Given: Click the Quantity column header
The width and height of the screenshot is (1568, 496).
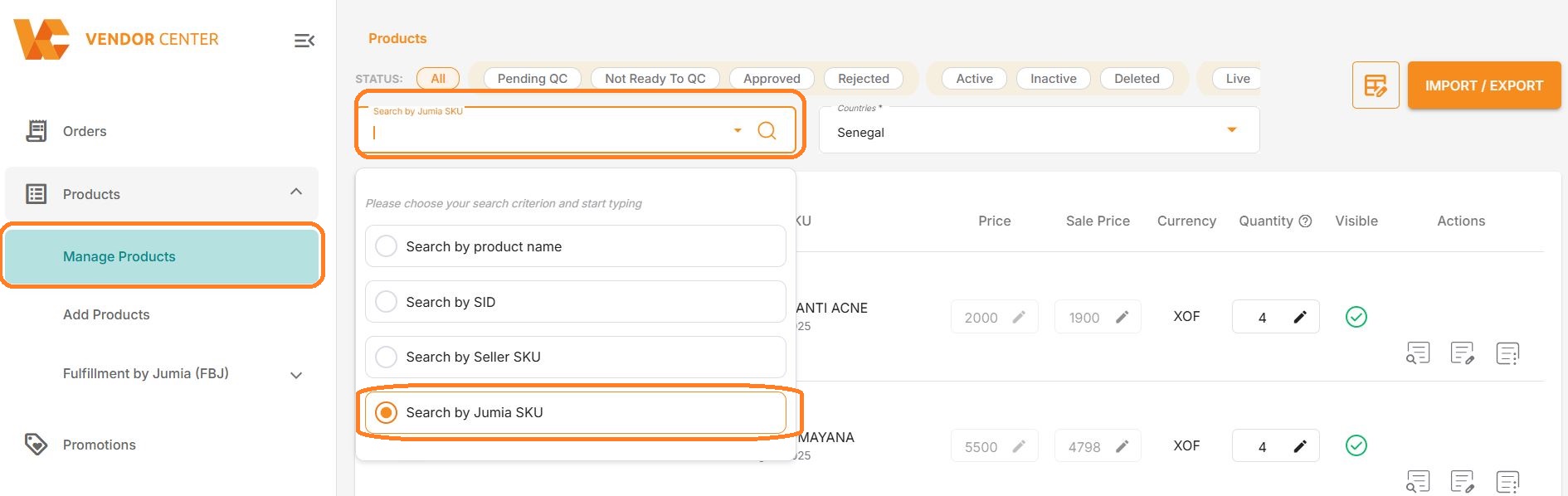Looking at the screenshot, I should [x=1266, y=221].
